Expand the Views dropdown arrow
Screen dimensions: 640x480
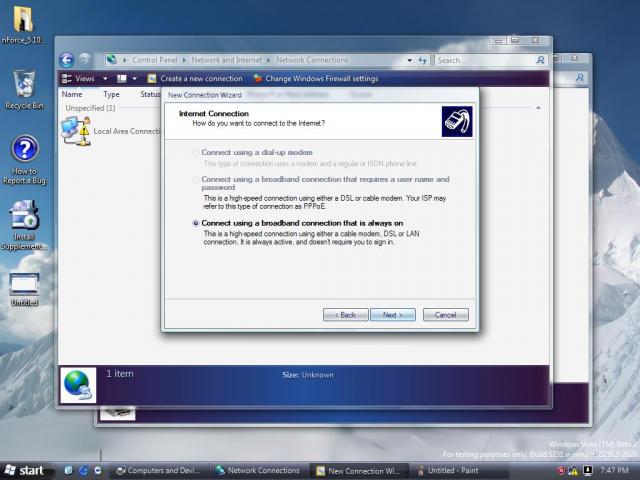(x=105, y=78)
